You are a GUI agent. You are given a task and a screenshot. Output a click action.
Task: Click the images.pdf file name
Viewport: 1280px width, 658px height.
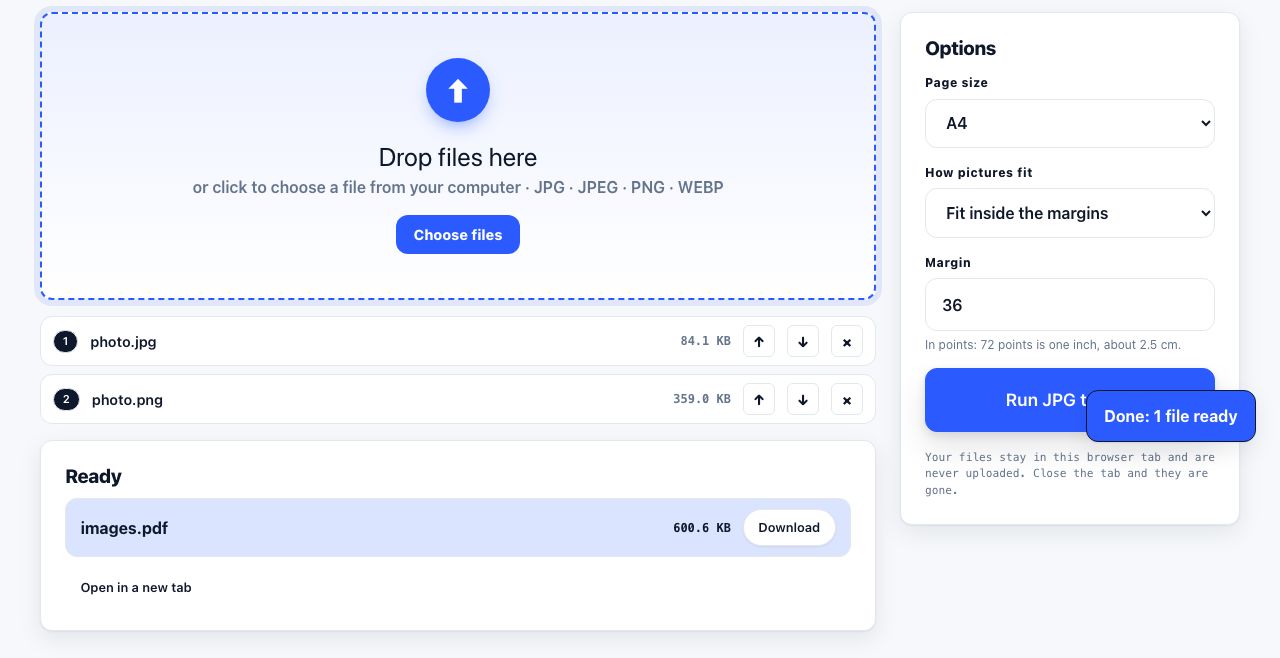click(124, 527)
